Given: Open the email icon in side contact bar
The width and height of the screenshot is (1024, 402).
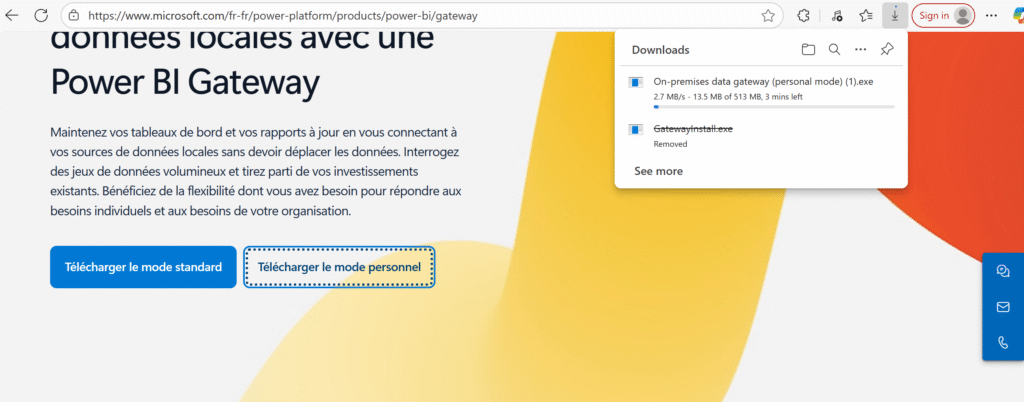Looking at the screenshot, I should coord(1003,307).
